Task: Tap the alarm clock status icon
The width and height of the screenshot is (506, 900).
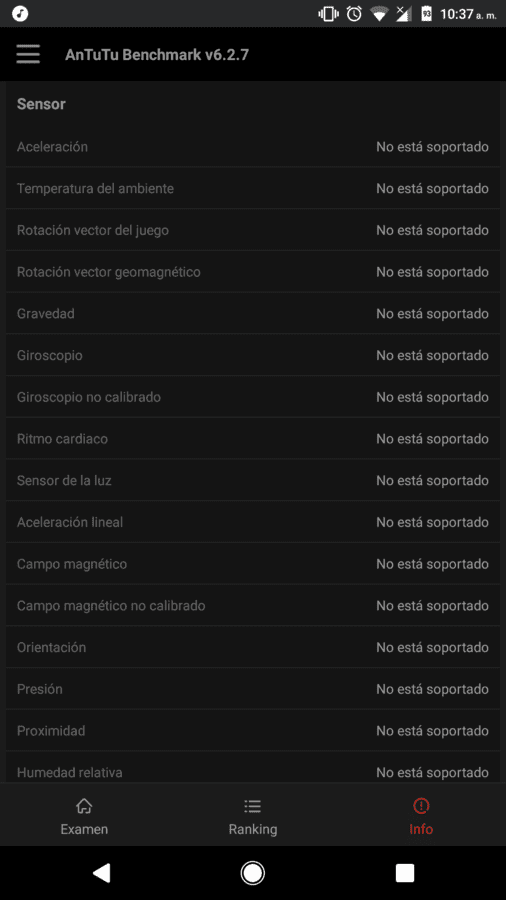Action: coord(354,13)
